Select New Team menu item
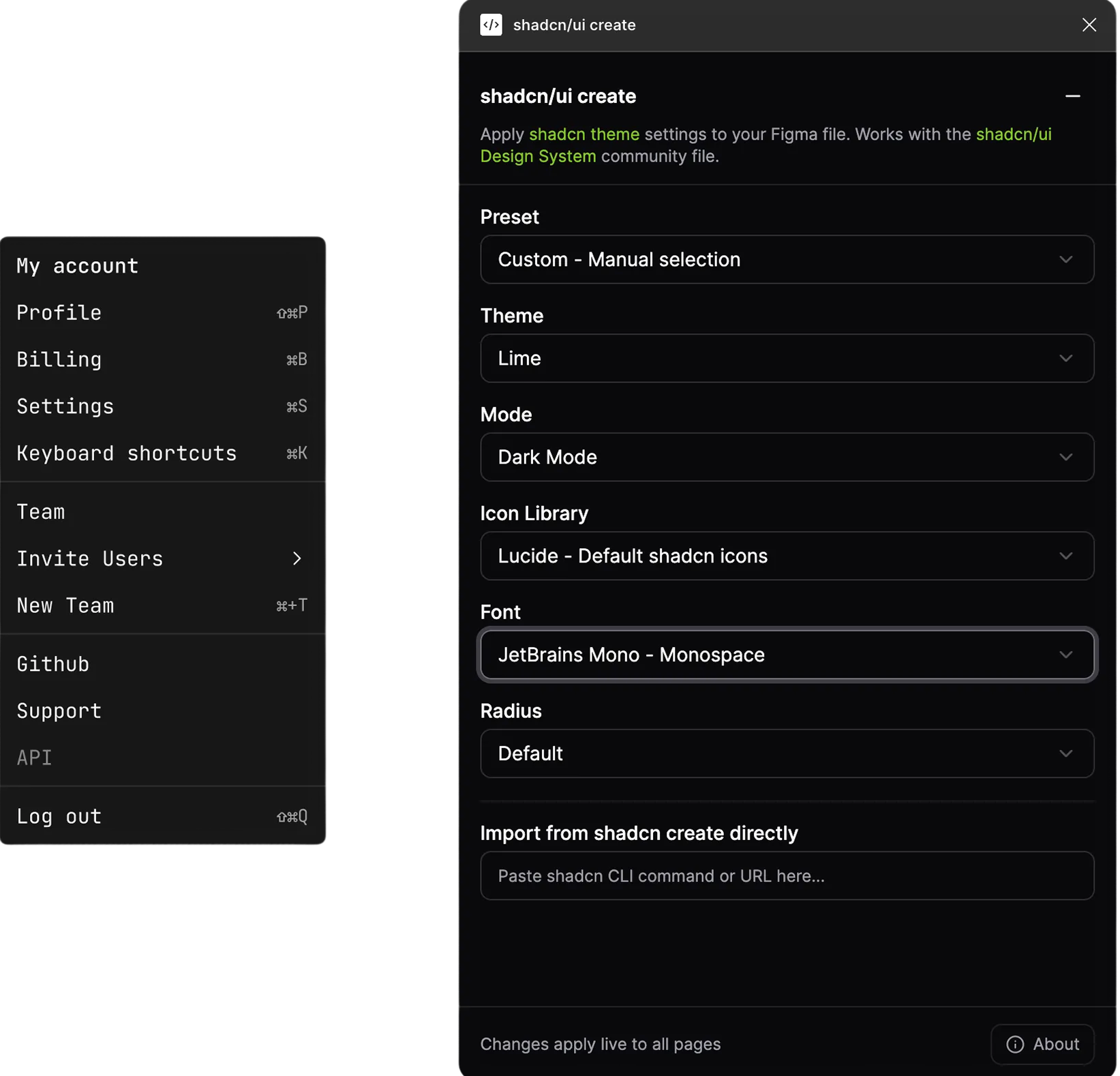 point(65,606)
